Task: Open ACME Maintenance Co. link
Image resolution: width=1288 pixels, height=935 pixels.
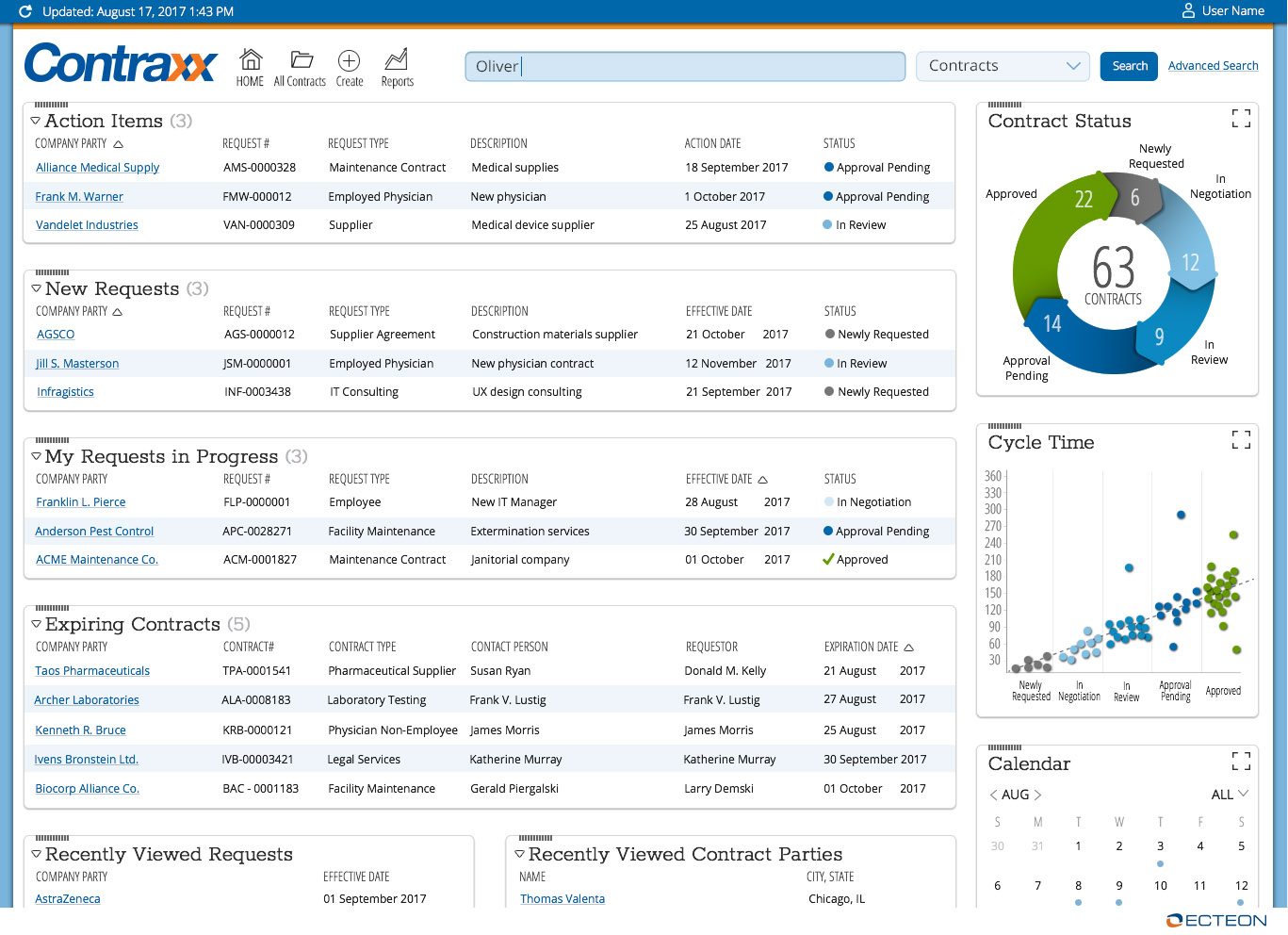Action: coord(96,560)
